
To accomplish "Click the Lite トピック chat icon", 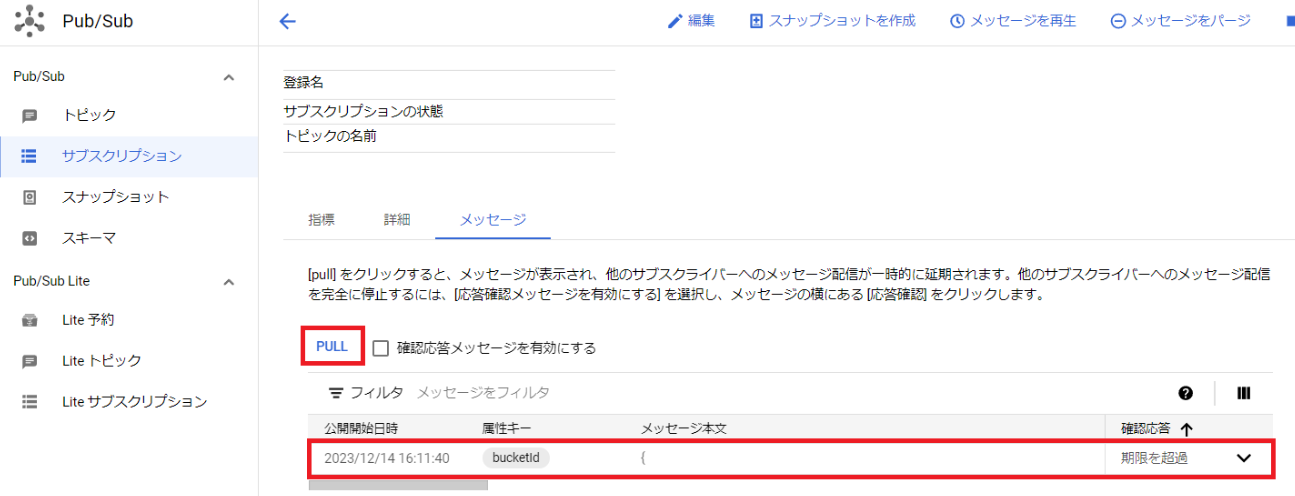I will point(30,361).
